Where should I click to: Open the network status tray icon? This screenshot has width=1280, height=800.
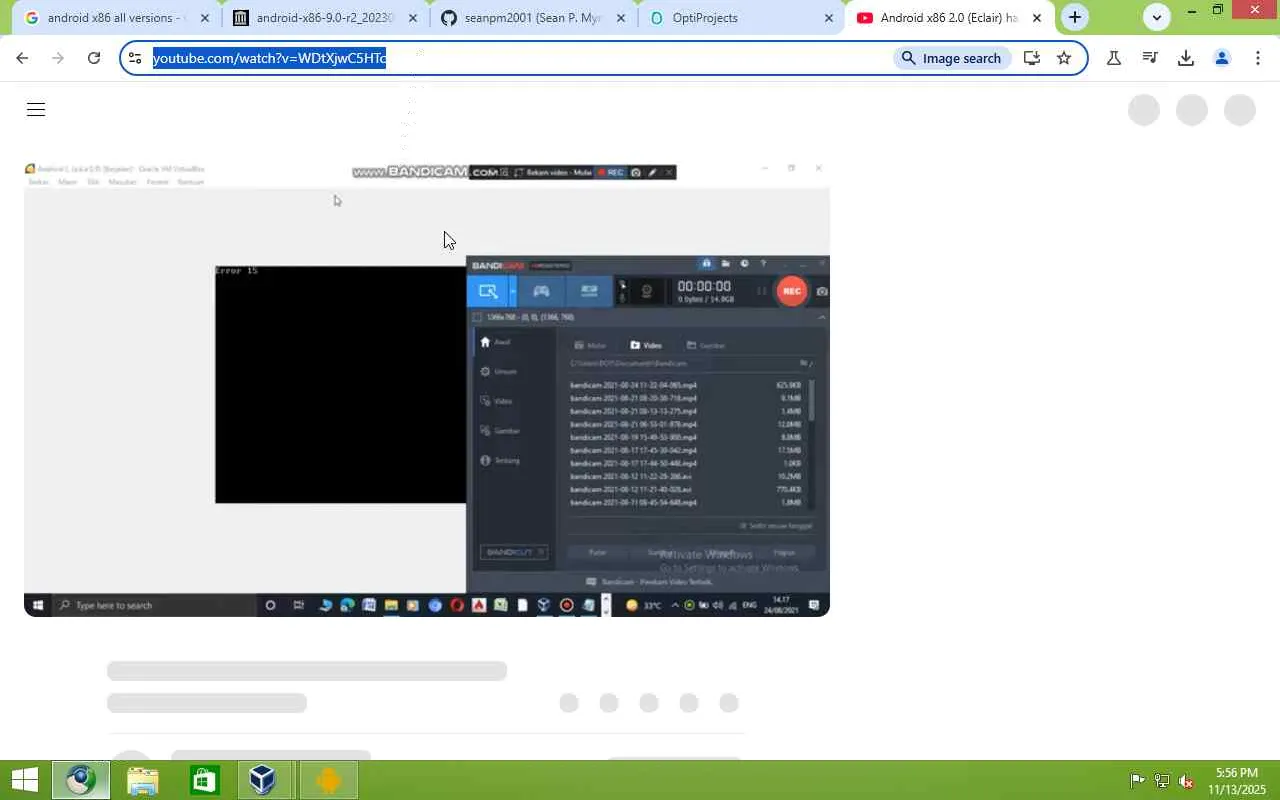pyautogui.click(x=1162, y=781)
